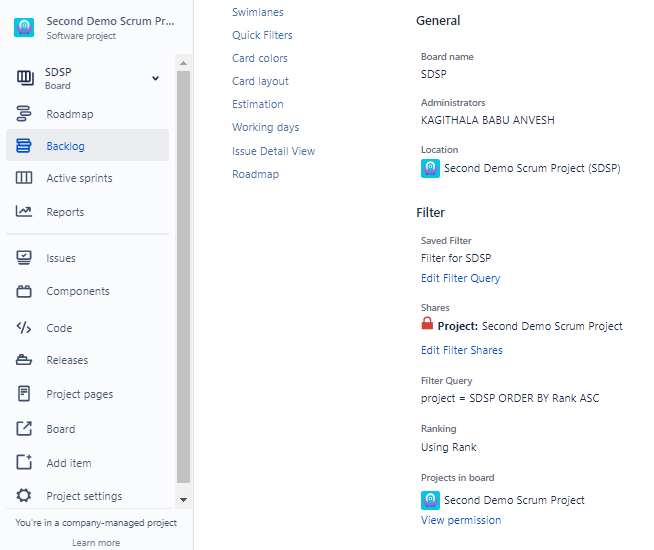Select Quick Filters board setting
Image resolution: width=654 pixels, height=550 pixels.
262,35
